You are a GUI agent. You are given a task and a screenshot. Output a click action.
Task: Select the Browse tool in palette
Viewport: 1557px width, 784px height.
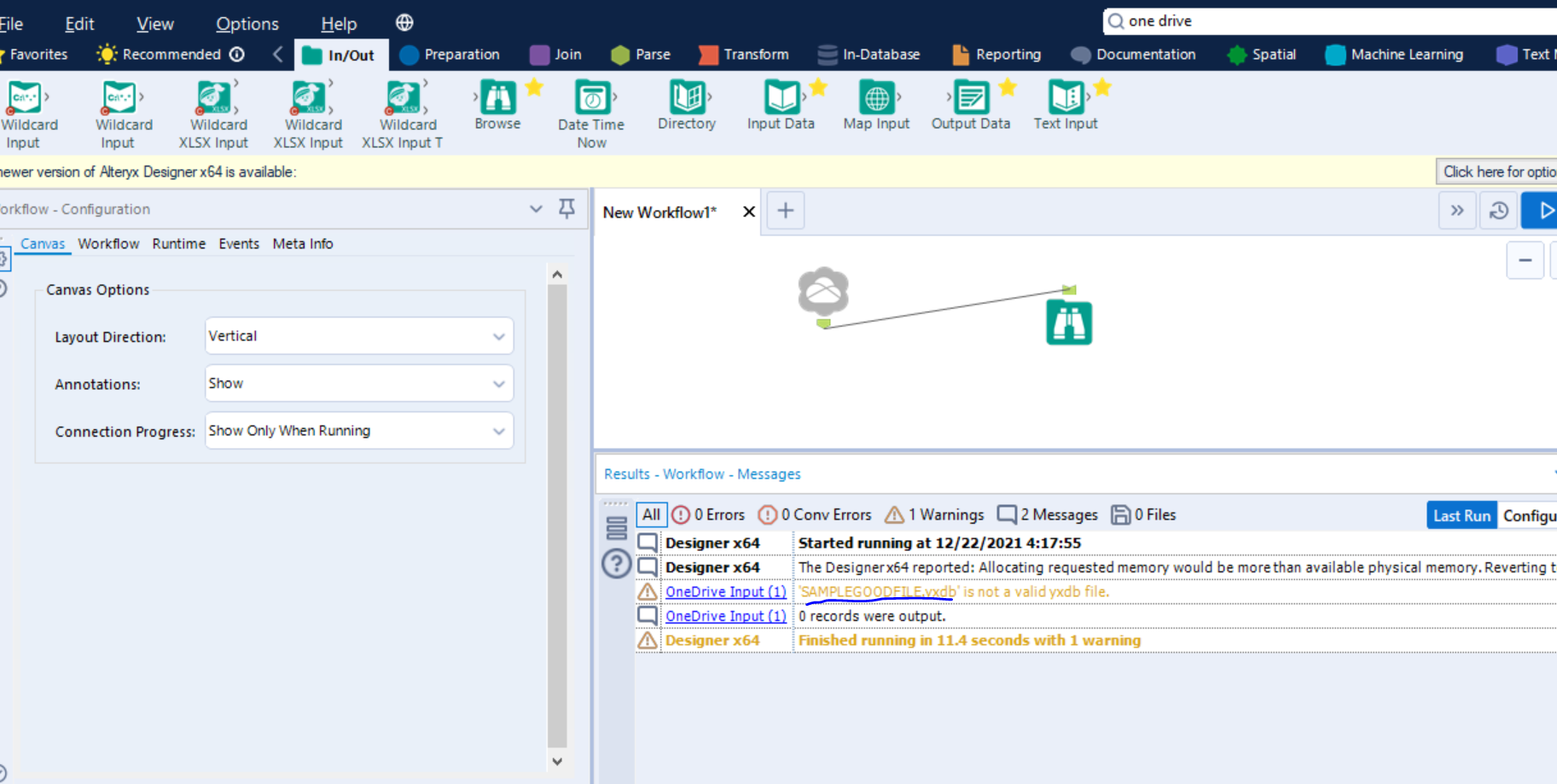coord(497,105)
